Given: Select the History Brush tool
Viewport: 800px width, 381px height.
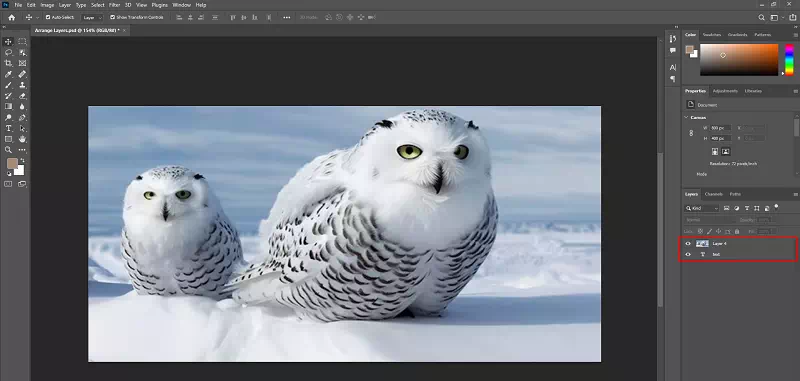Looking at the screenshot, I should (x=8, y=96).
